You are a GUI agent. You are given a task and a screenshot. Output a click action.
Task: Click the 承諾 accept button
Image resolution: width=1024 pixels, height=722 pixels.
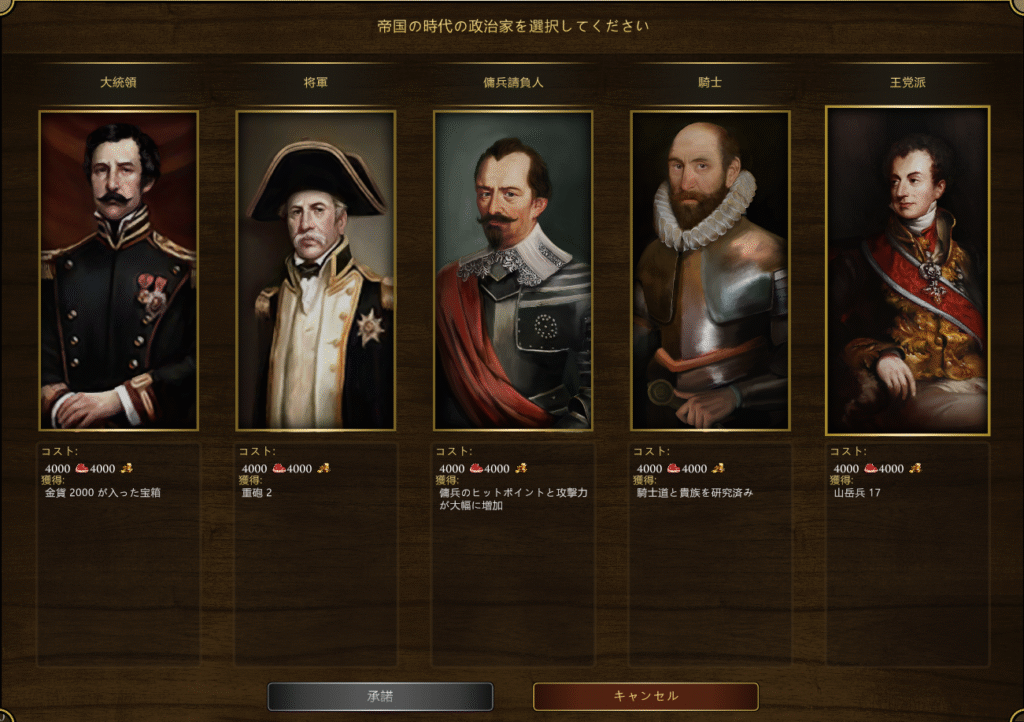tap(380, 697)
